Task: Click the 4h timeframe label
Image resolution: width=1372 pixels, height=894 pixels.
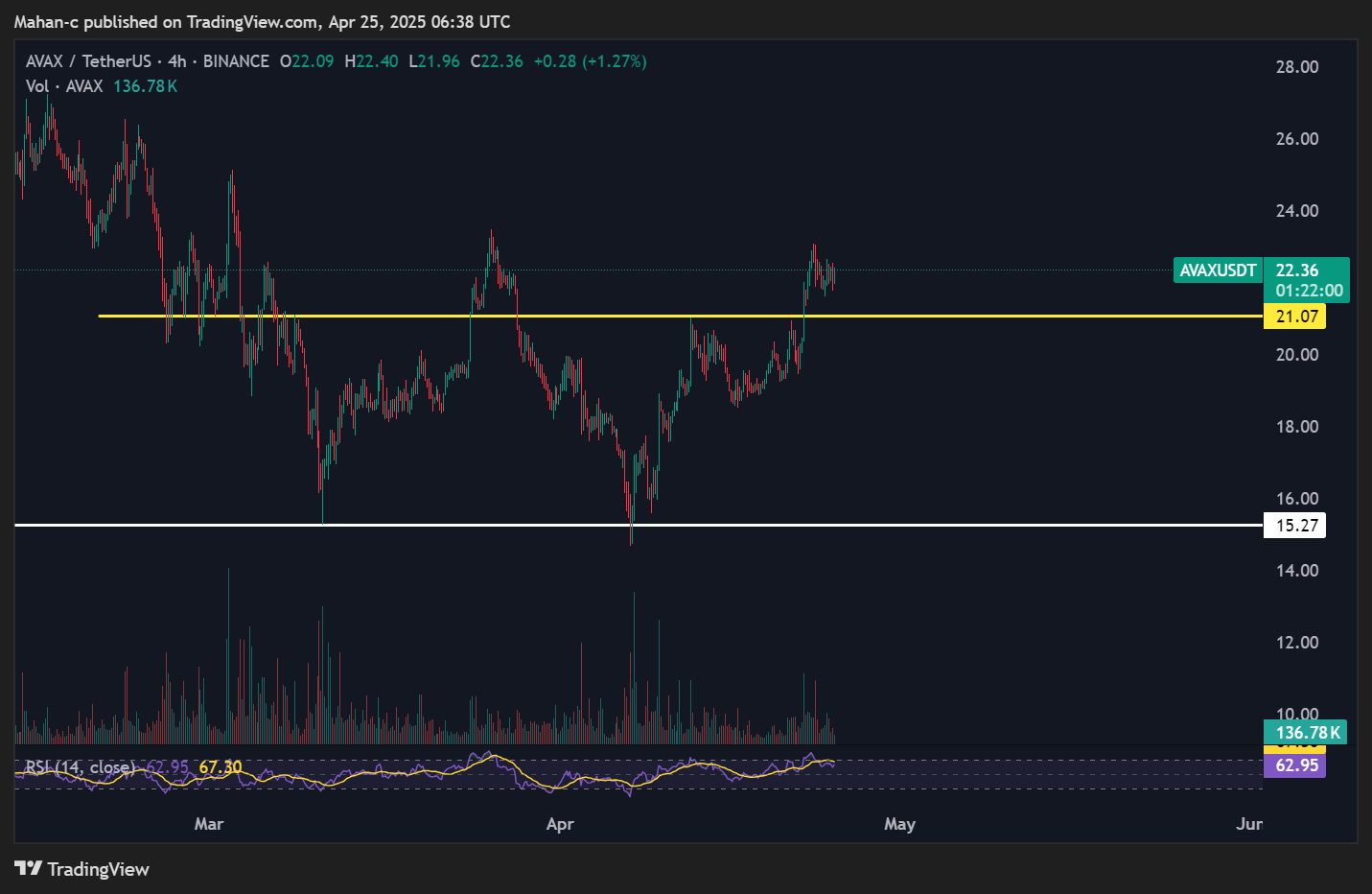Action: point(177,61)
